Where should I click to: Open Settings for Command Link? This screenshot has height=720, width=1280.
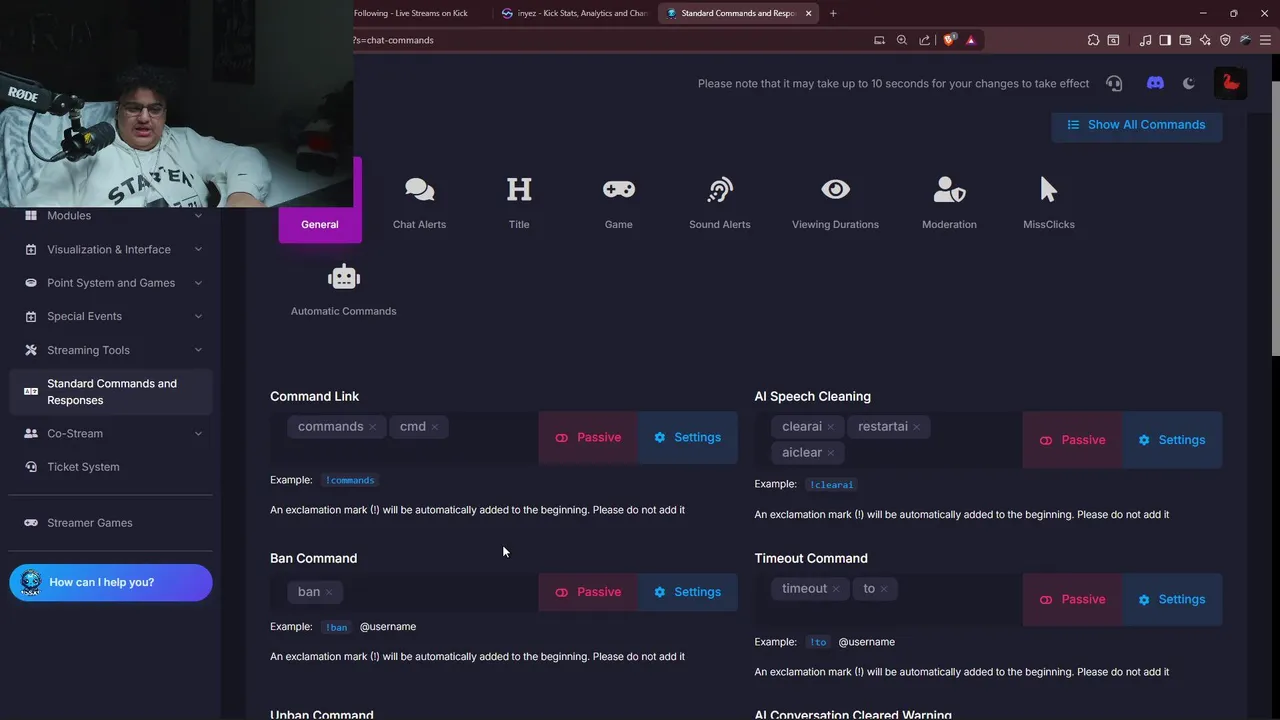(687, 438)
